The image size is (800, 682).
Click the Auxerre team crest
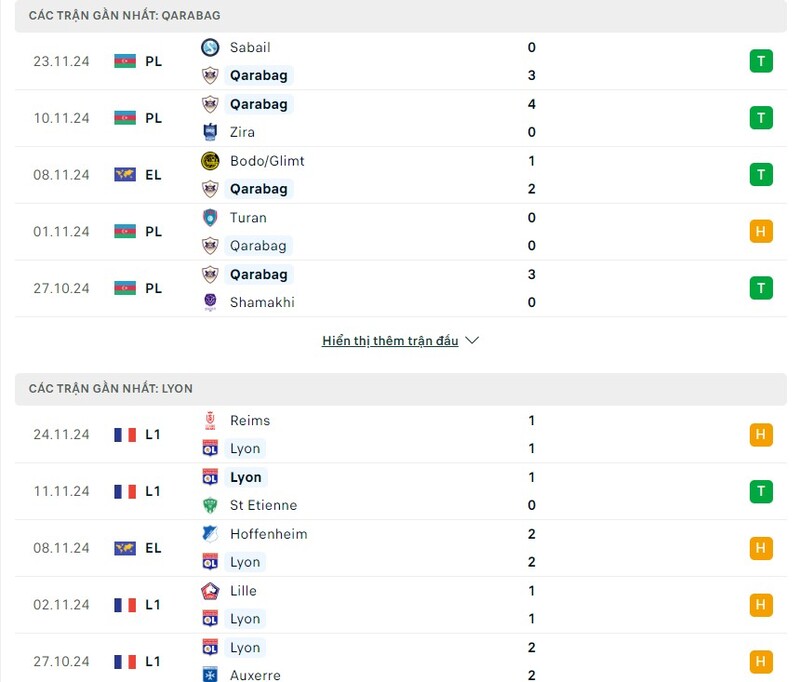(210, 674)
